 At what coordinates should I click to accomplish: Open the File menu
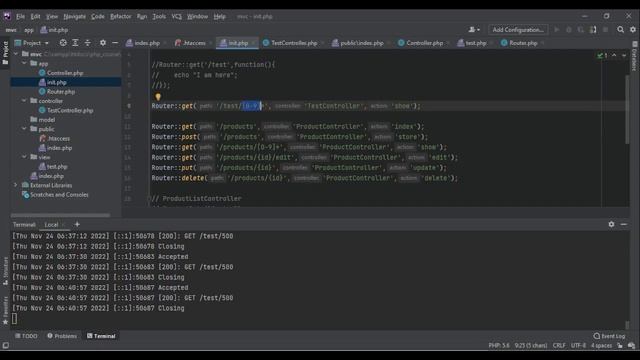pos(20,17)
